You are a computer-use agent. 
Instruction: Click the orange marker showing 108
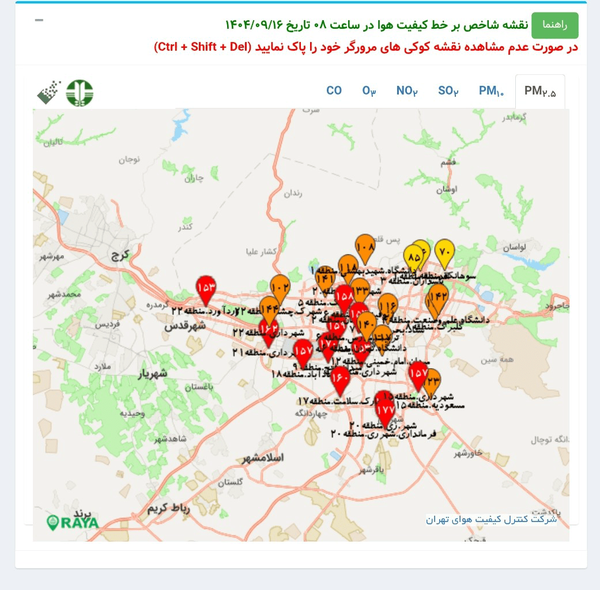coord(365,246)
